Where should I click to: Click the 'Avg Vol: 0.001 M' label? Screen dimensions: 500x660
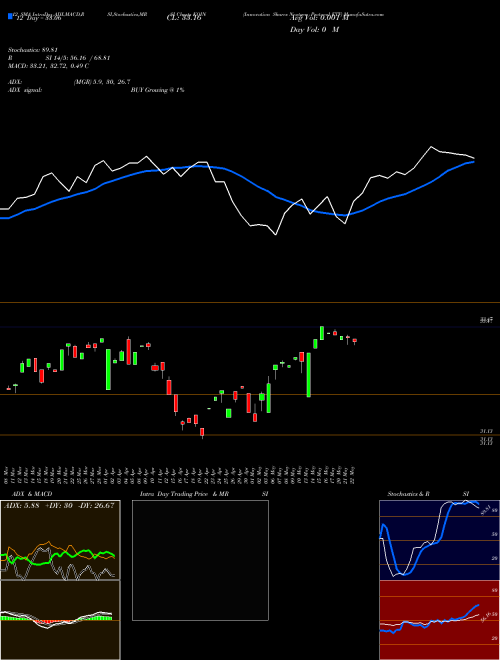319,18
